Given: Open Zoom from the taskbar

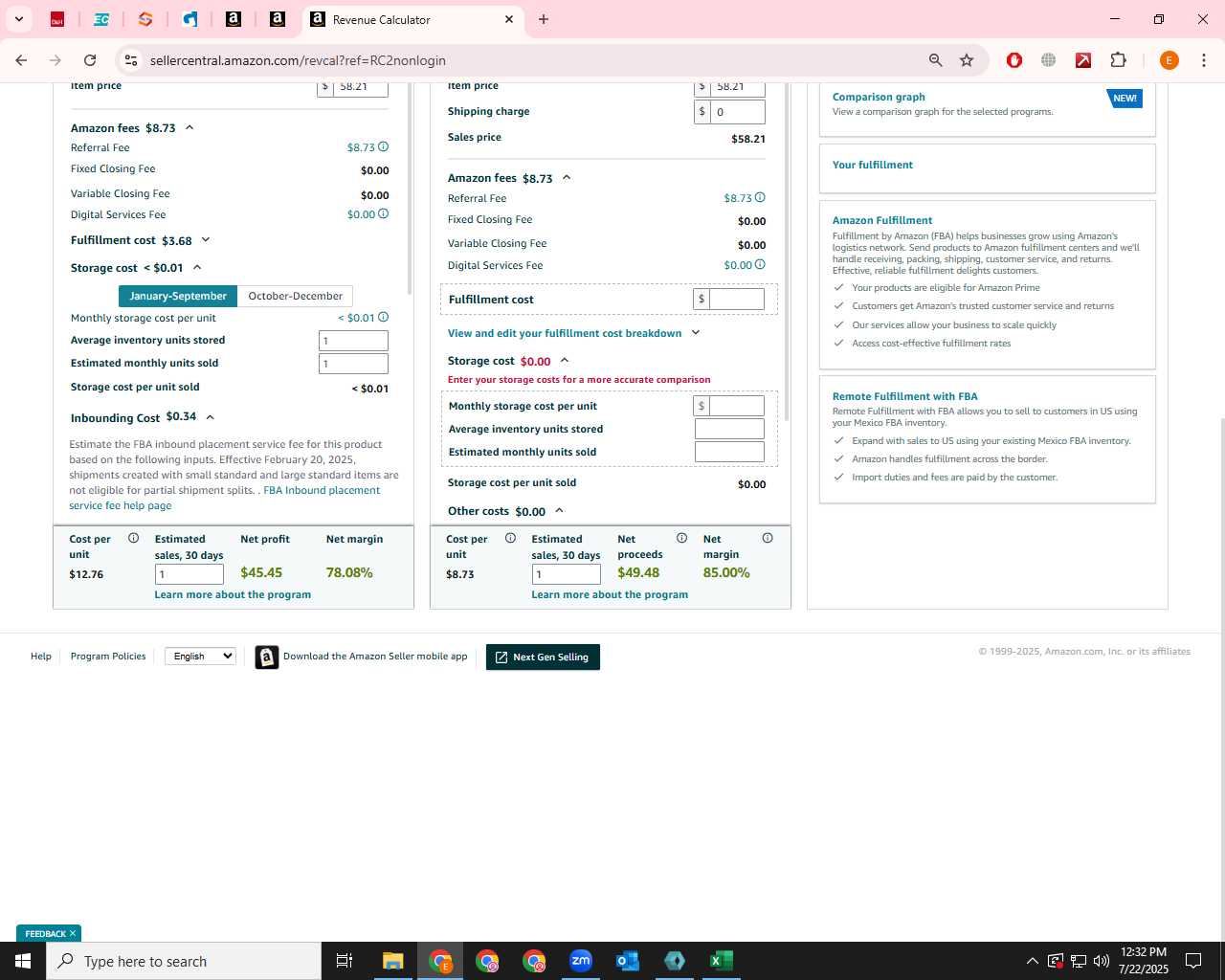Looking at the screenshot, I should click(581, 961).
